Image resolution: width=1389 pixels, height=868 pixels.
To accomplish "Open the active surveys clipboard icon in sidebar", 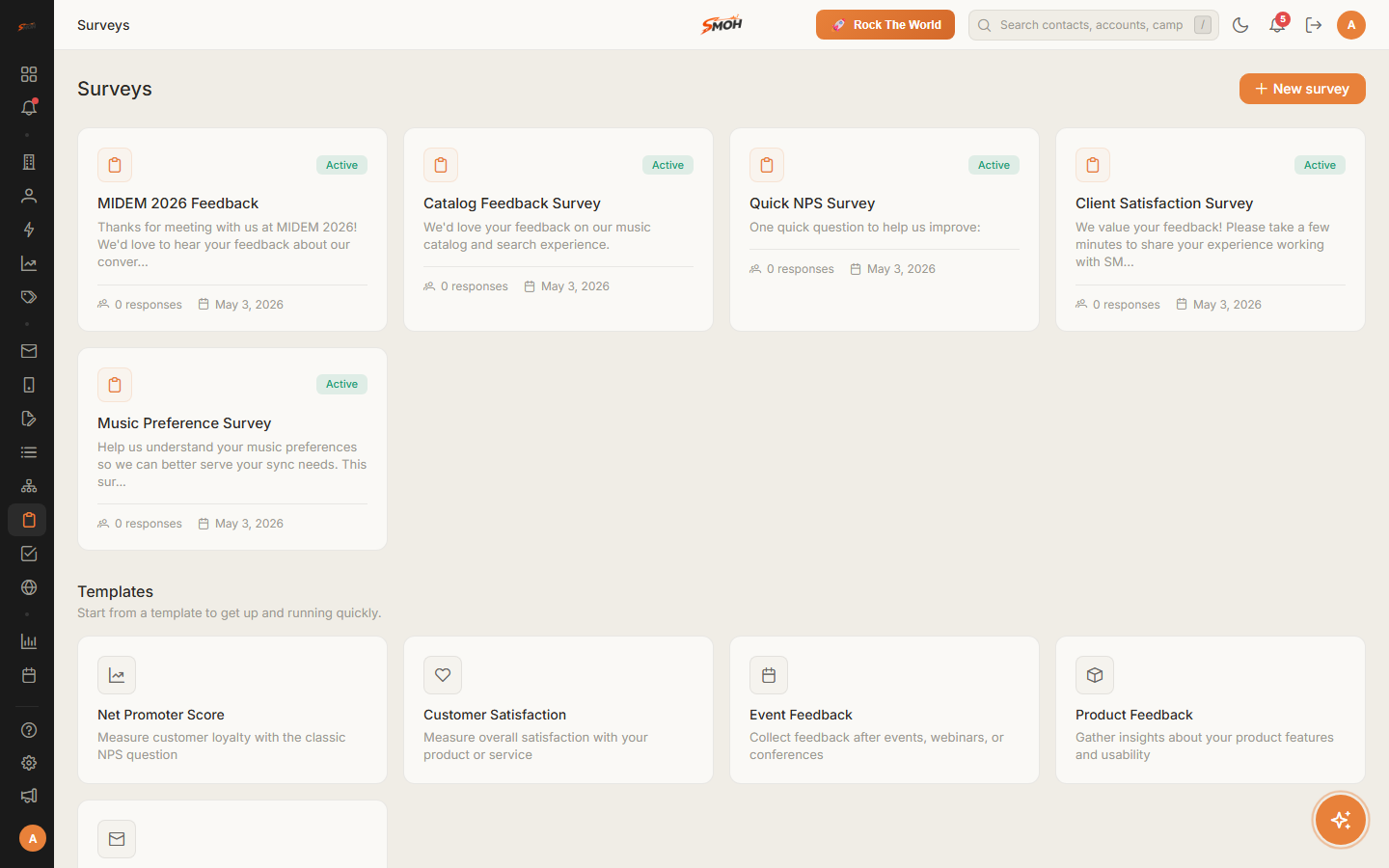I will click(x=27, y=520).
